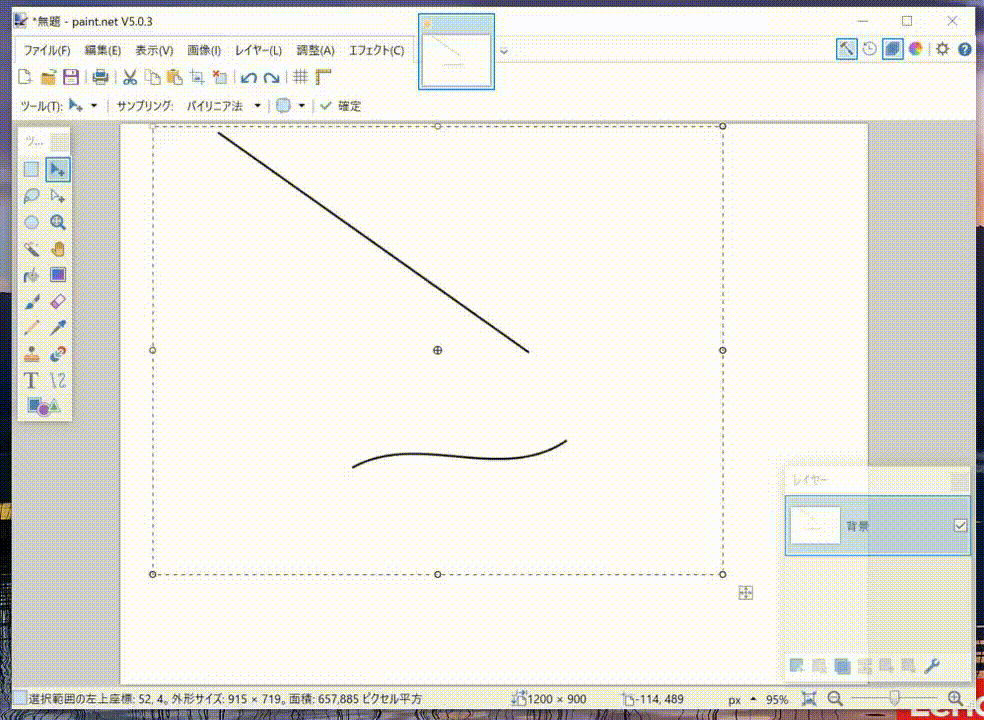Select the Recolor tool

pyautogui.click(x=58, y=354)
